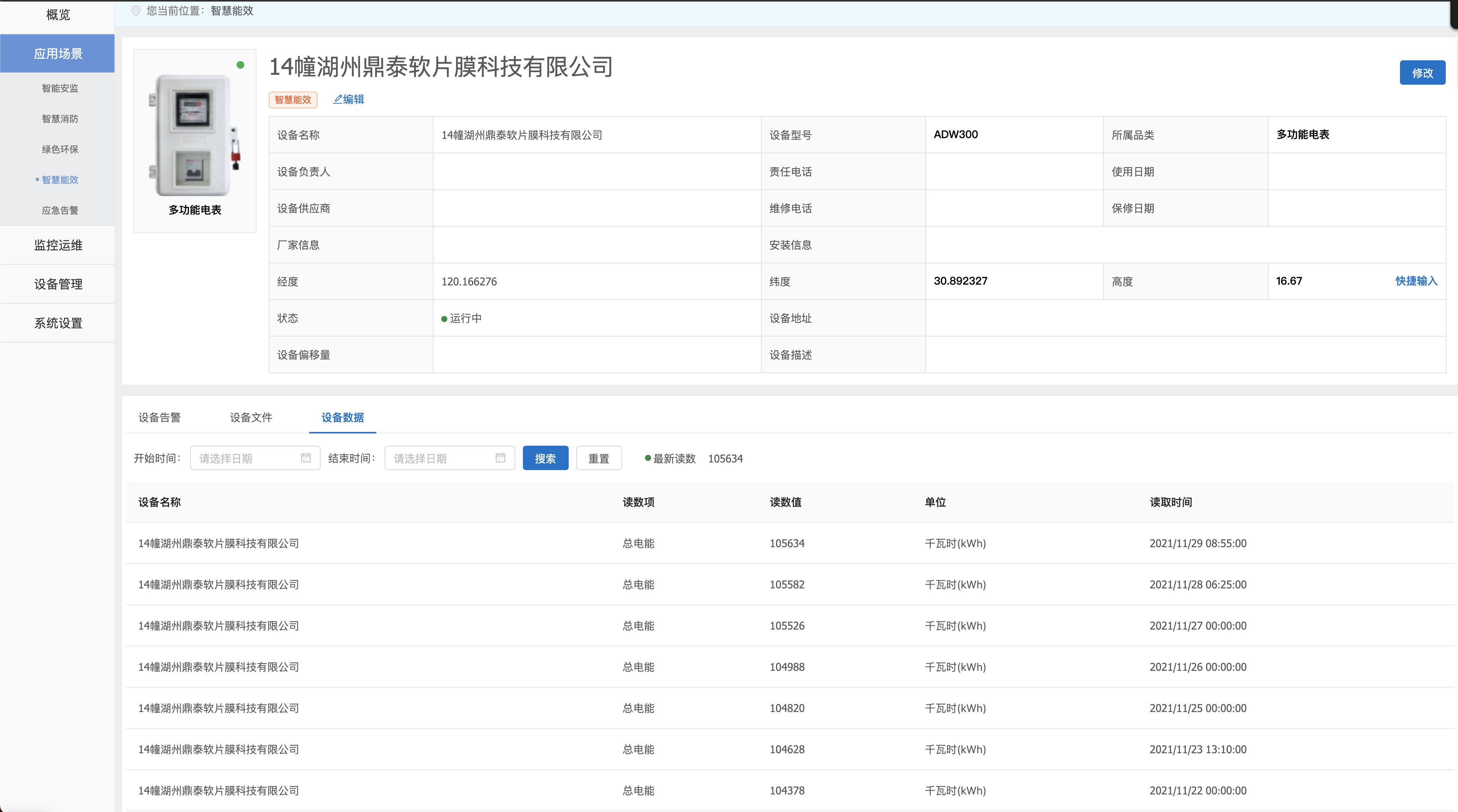1458x812 pixels.
Task: Click the pencil edit icon next to 编辑
Action: 337,99
